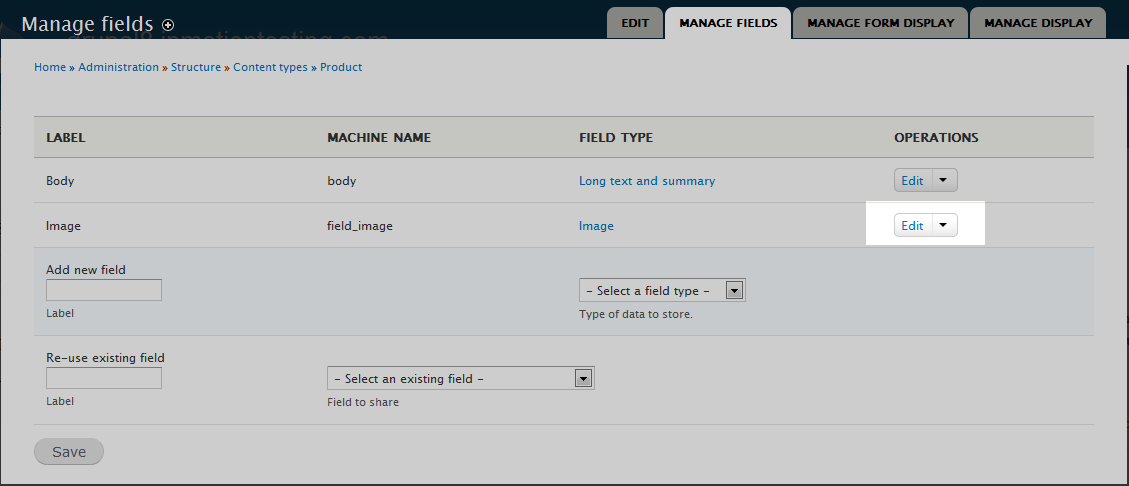The height and width of the screenshot is (486, 1129).
Task: Switch to Manage Fields tab
Action: pos(728,23)
